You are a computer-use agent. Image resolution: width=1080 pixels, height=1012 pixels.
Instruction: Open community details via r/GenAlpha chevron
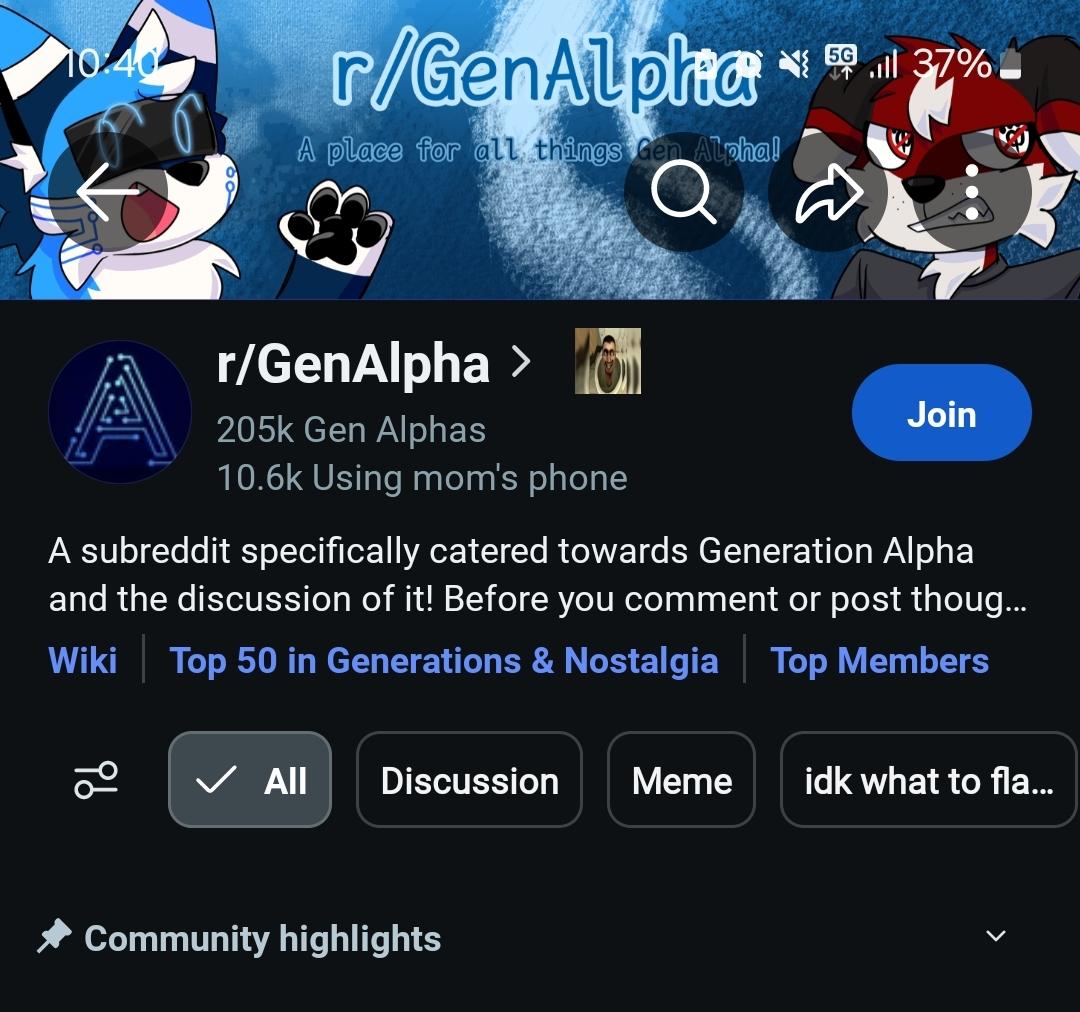522,362
